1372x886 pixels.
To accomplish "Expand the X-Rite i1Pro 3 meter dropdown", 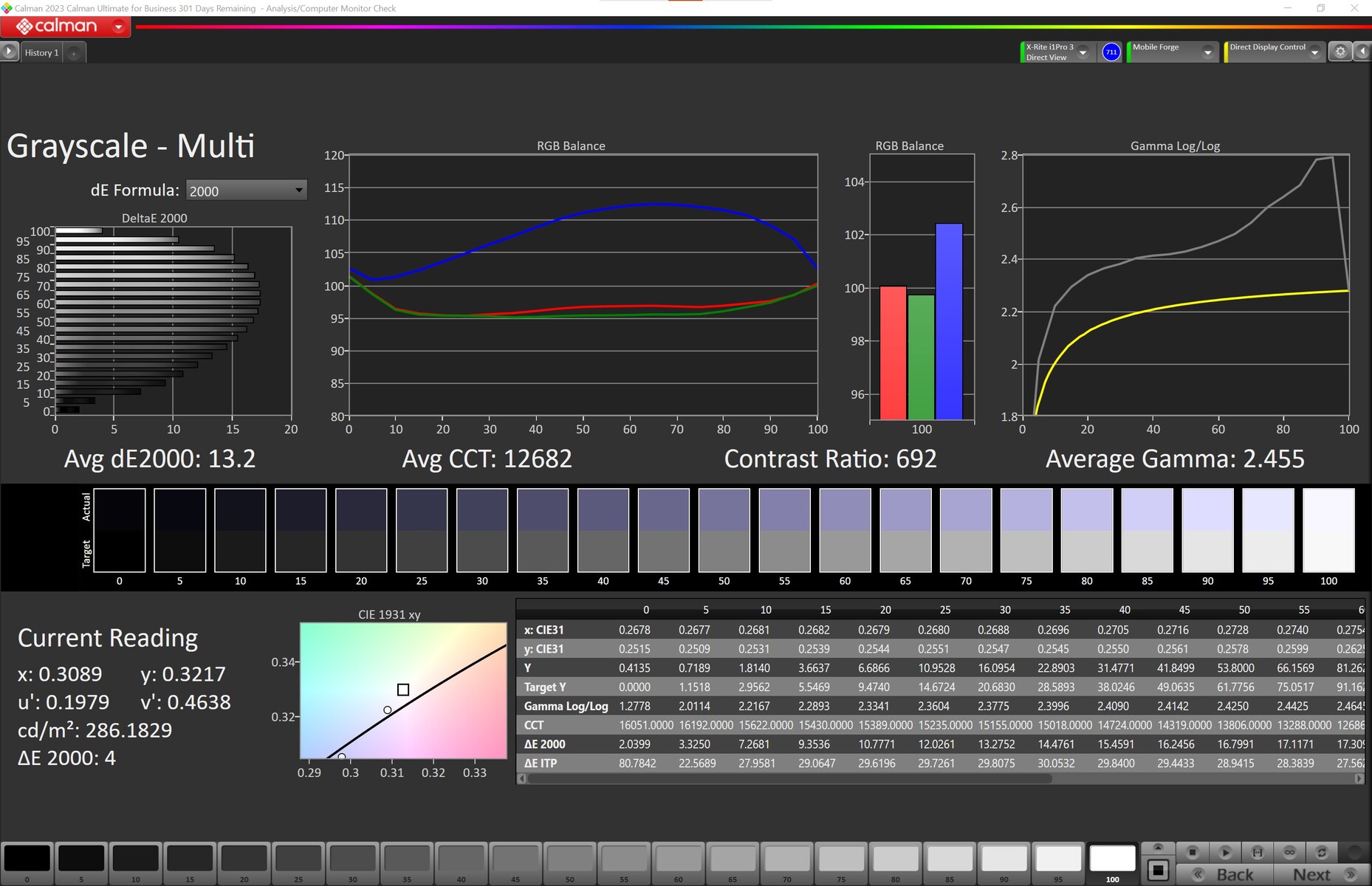I will coord(1083,52).
